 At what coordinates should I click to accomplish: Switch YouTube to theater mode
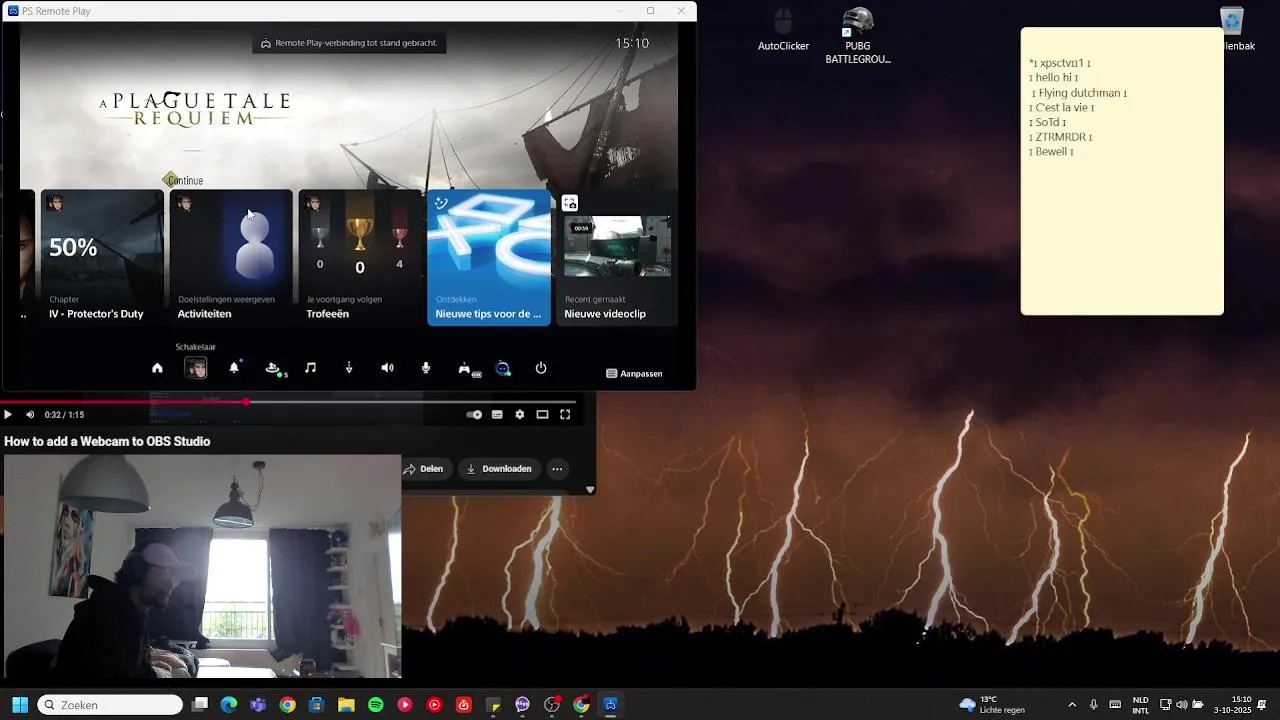tap(542, 414)
